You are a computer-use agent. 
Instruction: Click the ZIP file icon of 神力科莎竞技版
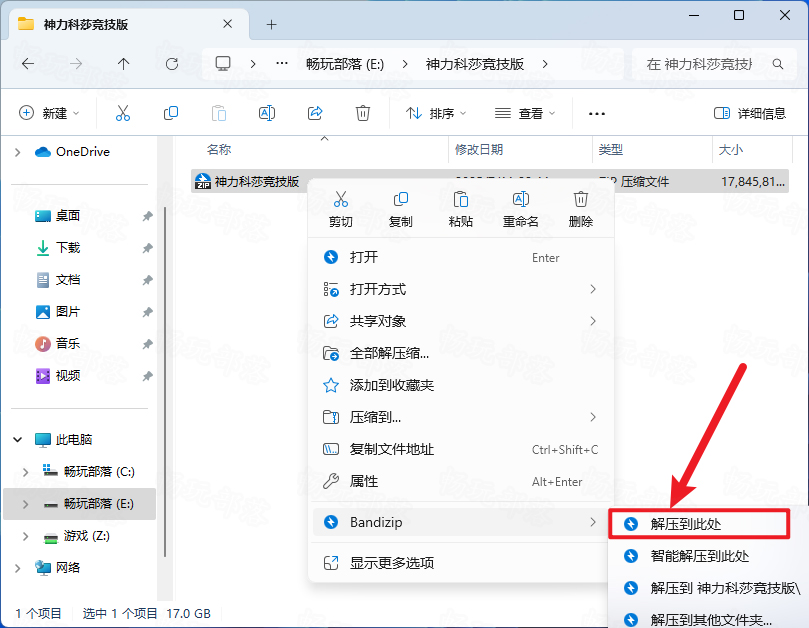(203, 181)
